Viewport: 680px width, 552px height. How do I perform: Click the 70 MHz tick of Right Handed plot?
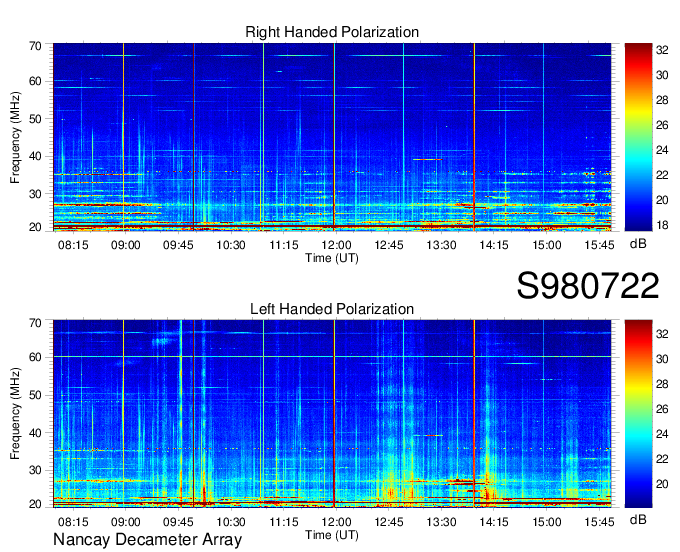[35, 46]
